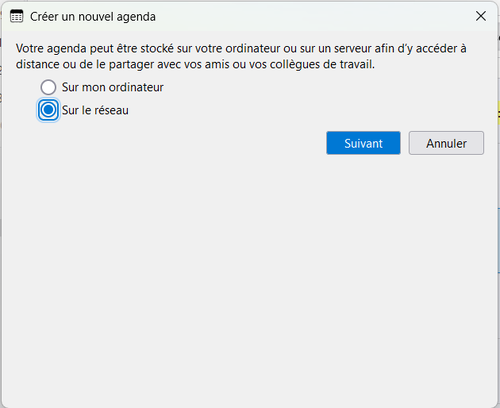Close the Créer un nouvel agenda dialog
500x408 pixels.
point(481,16)
